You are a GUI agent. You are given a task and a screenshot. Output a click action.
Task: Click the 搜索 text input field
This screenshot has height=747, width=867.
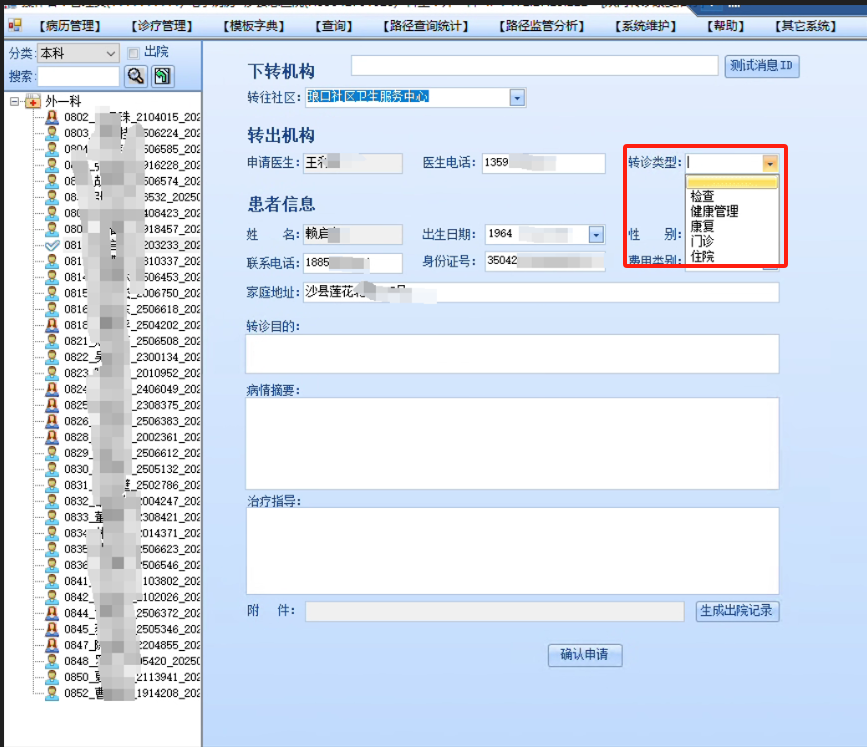click(x=78, y=76)
